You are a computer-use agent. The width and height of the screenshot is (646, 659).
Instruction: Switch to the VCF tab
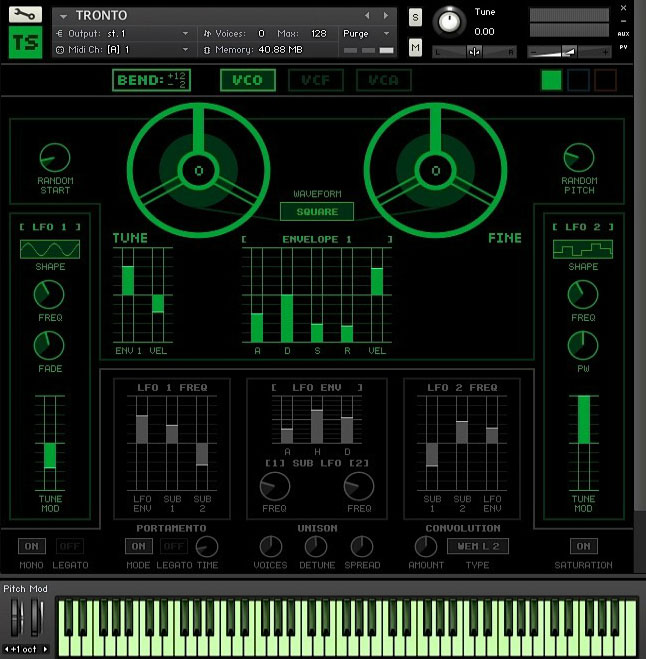[315, 81]
